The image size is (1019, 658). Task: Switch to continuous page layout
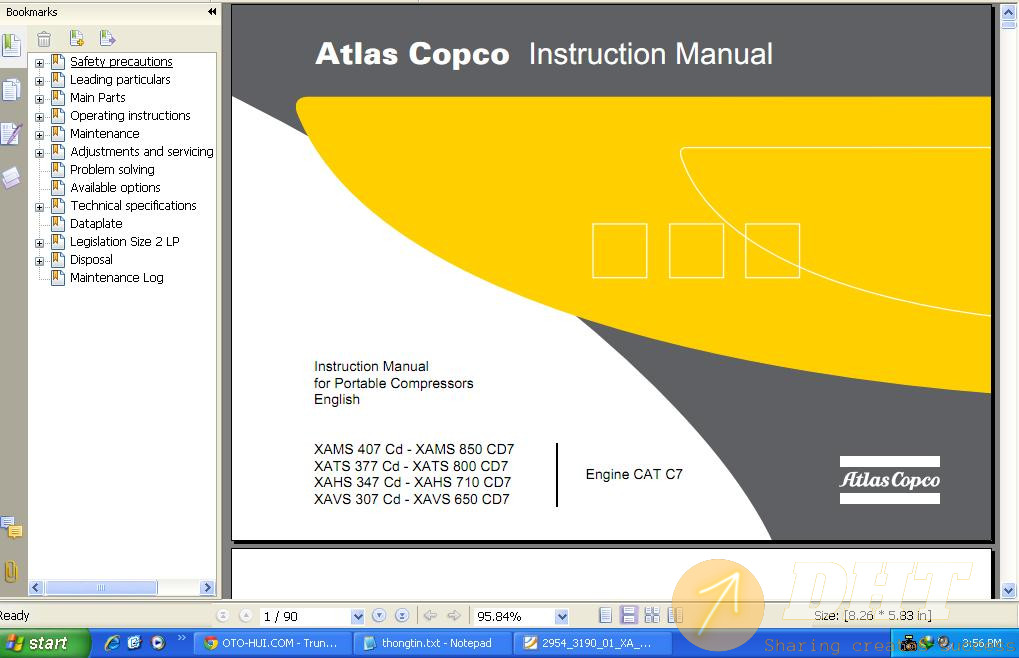(628, 615)
